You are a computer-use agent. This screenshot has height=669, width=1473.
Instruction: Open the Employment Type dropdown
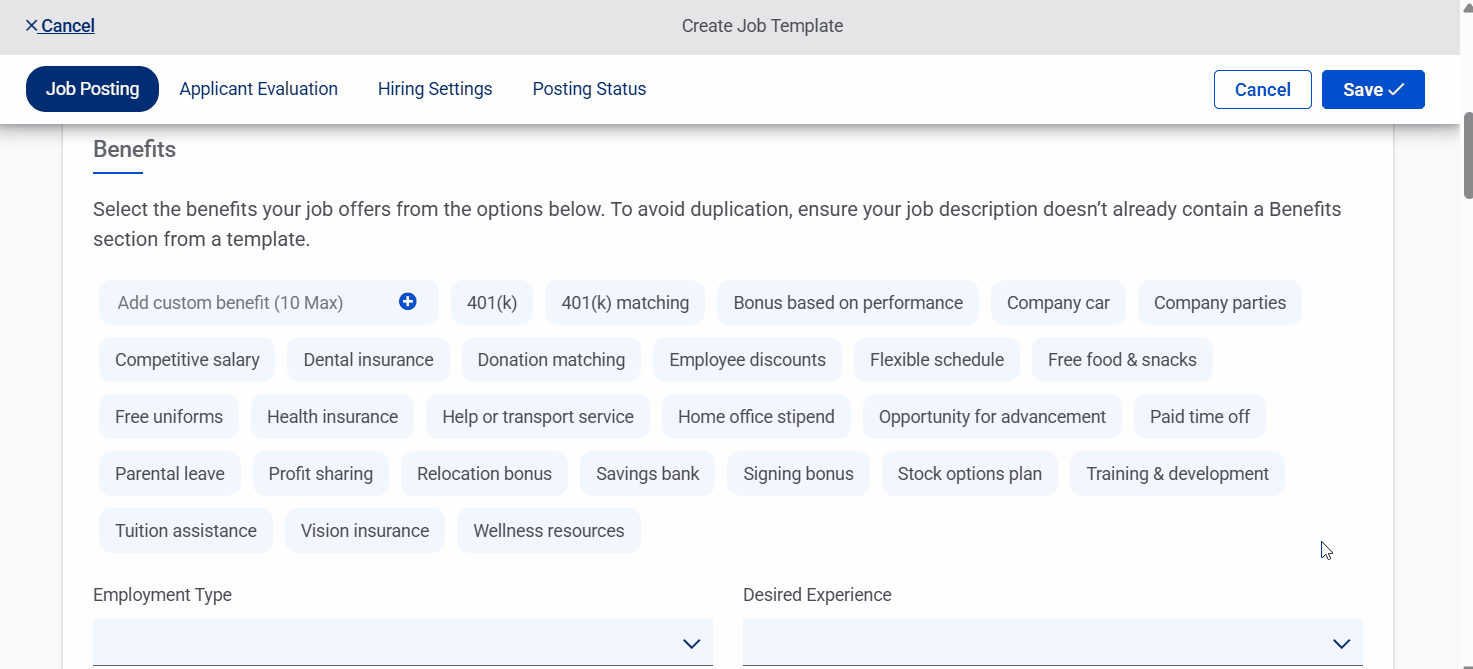[402, 643]
